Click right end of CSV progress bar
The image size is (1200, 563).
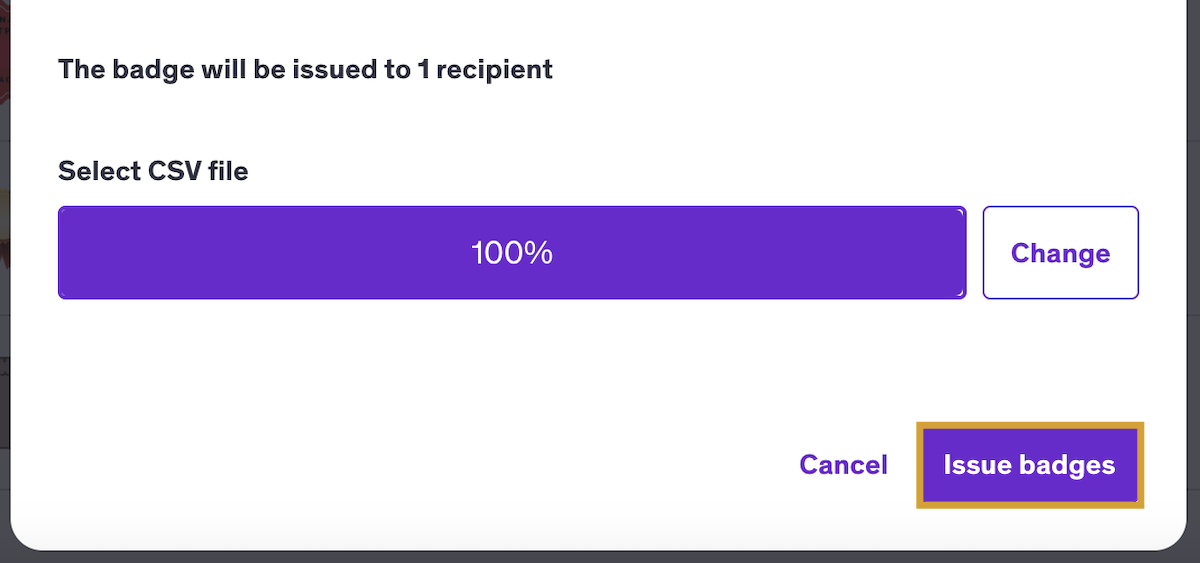pos(950,253)
